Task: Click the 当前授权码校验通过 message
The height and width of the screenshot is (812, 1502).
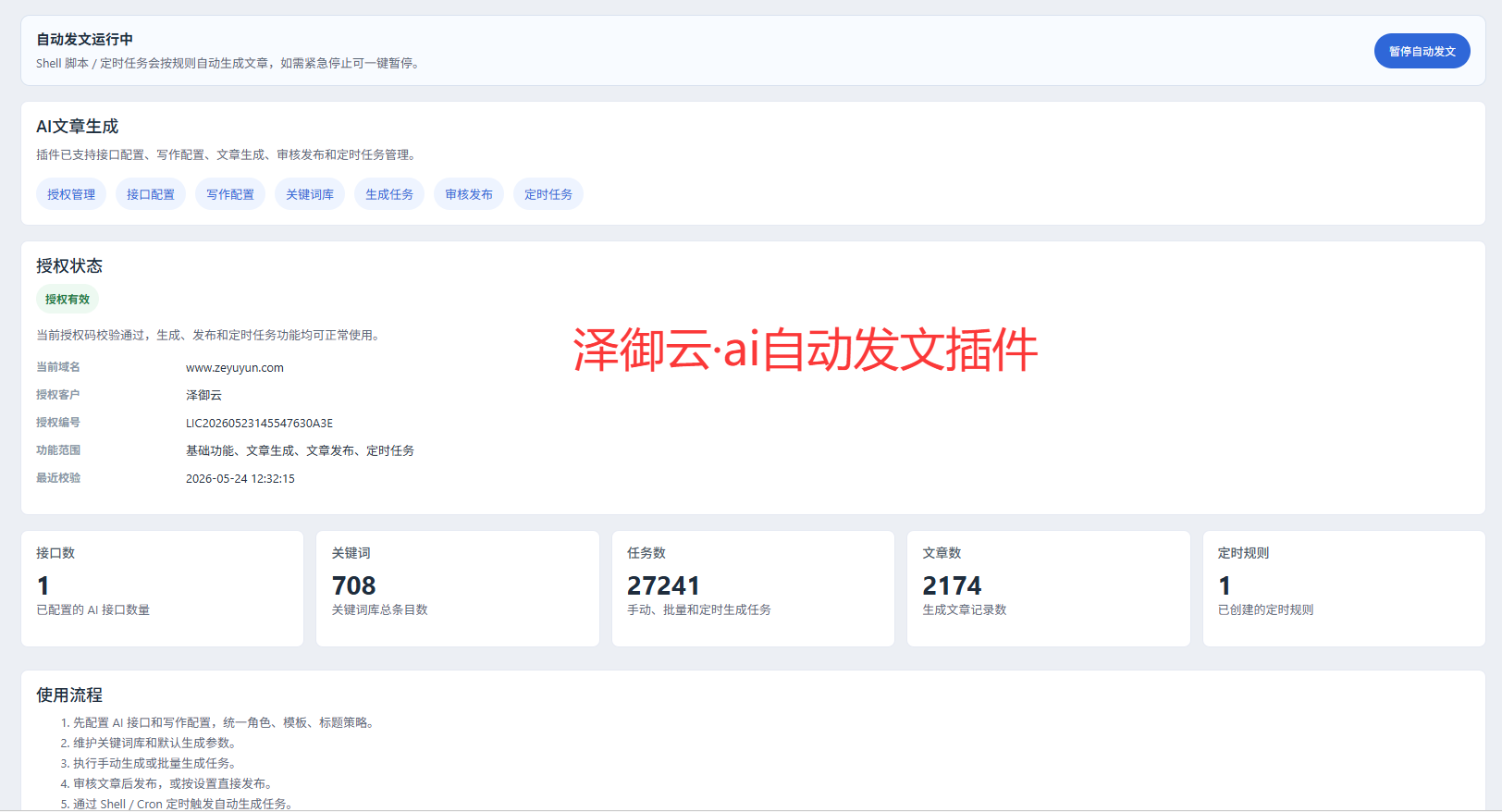Action: pyautogui.click(x=210, y=336)
